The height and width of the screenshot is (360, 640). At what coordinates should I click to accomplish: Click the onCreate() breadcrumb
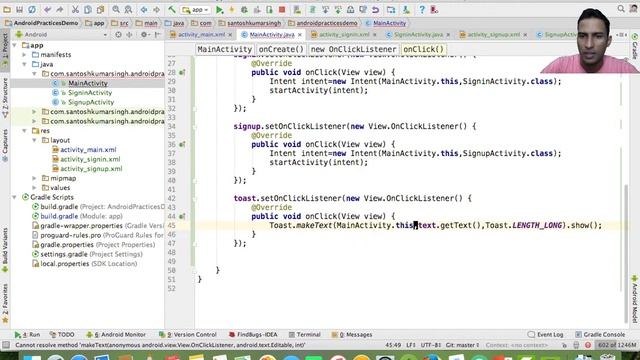pyautogui.click(x=281, y=49)
